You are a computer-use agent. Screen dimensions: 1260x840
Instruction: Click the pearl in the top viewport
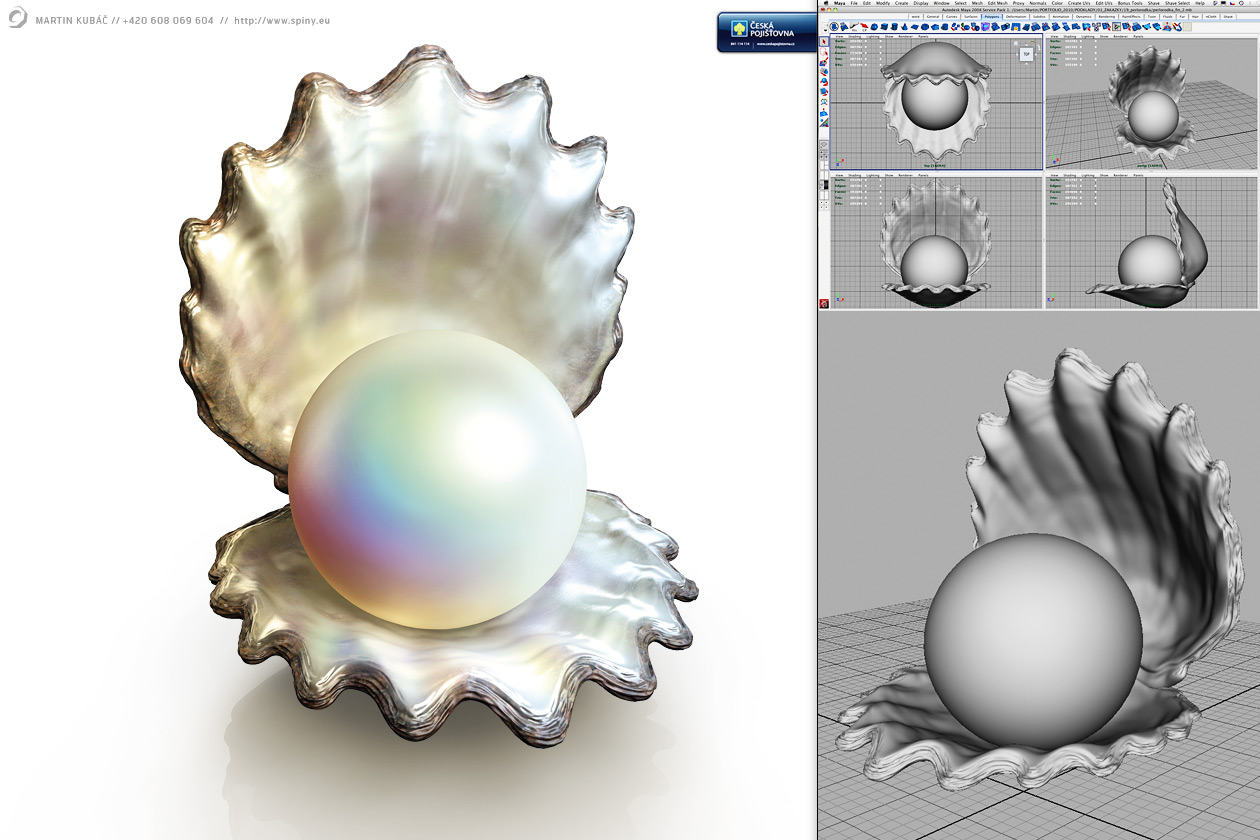pos(935,102)
